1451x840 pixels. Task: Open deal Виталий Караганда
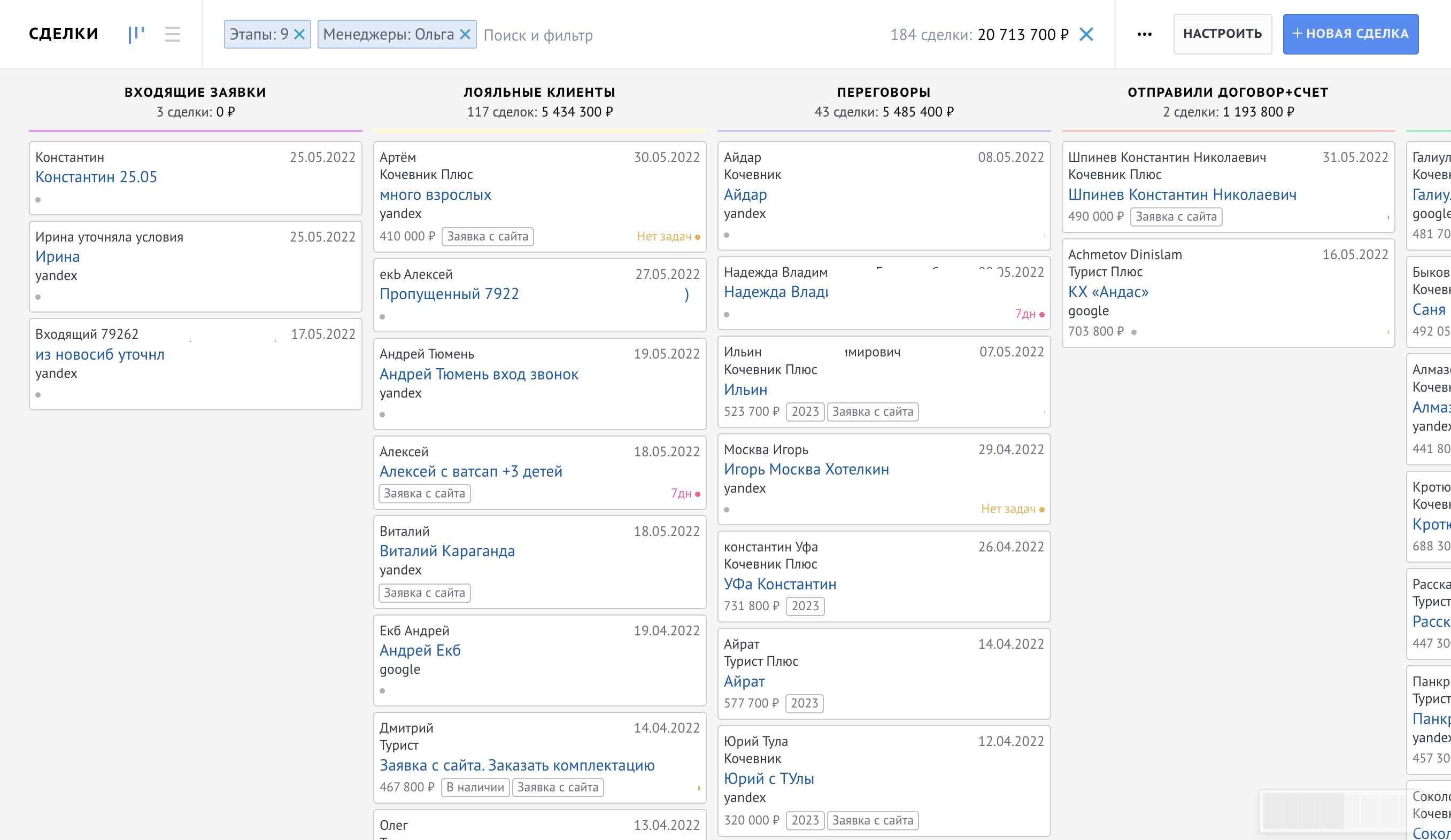coord(447,551)
